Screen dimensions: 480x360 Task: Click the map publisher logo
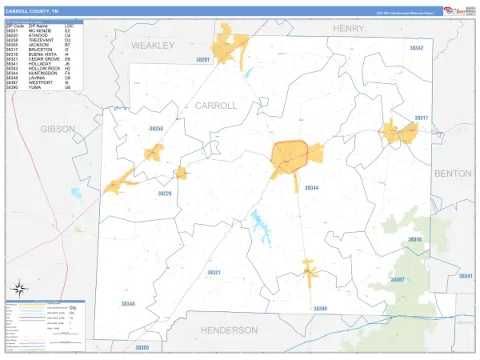459,11
